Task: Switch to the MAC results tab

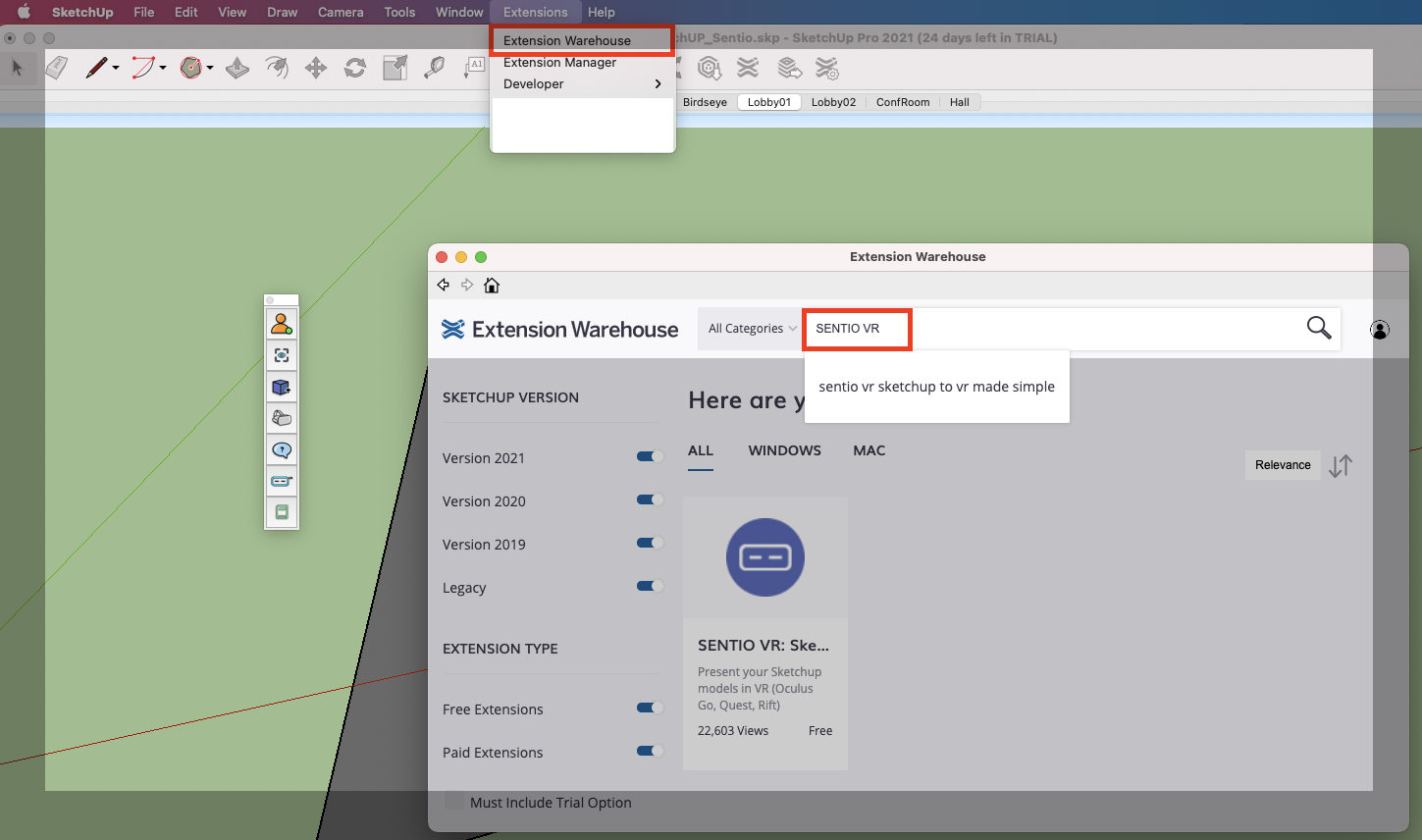Action: [x=869, y=450]
